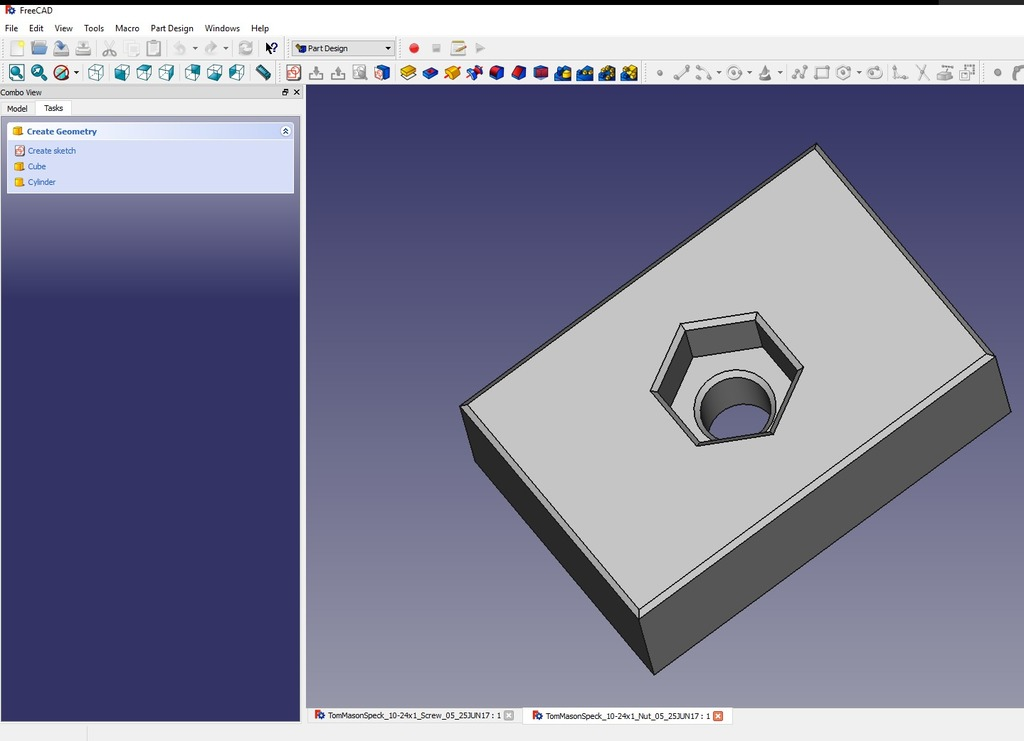
Task: Click the Measure distance ruler icon
Action: pyautogui.click(x=263, y=72)
